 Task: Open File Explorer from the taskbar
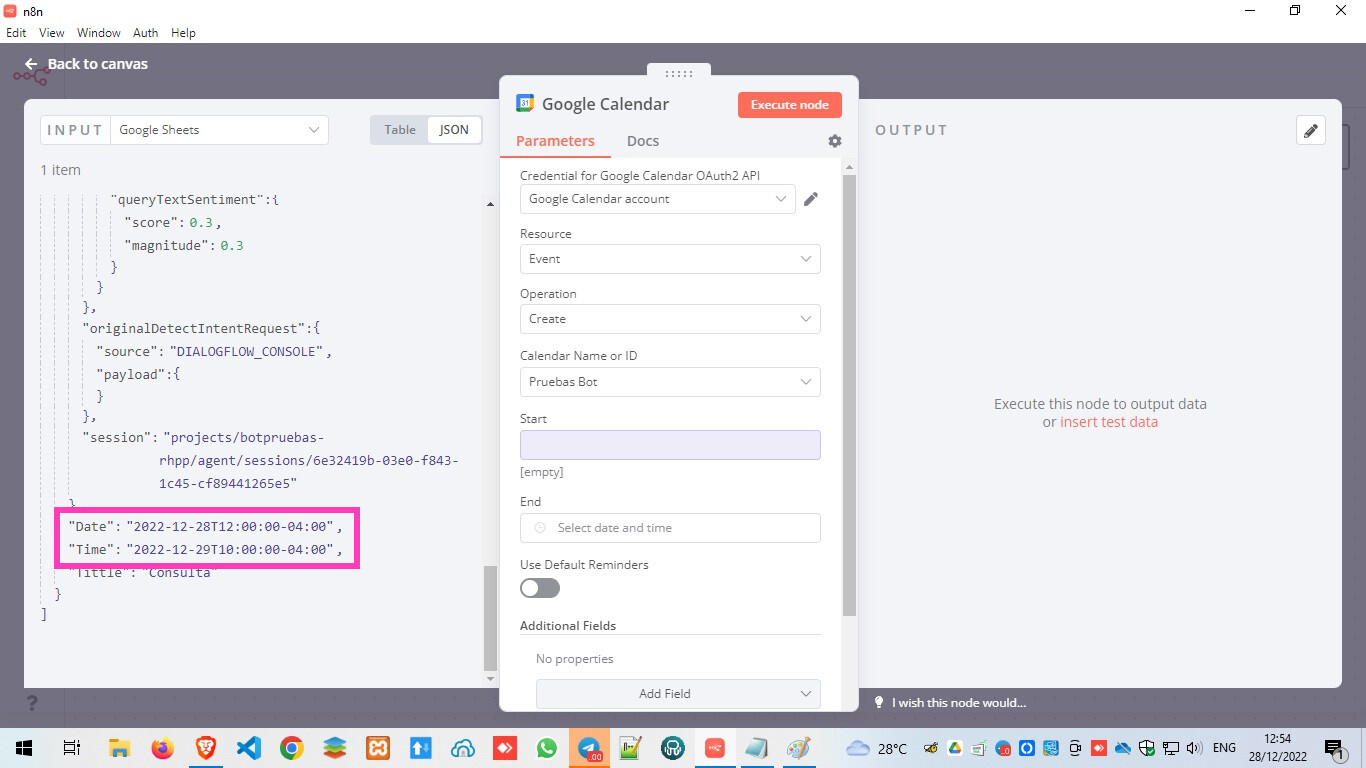(119, 748)
